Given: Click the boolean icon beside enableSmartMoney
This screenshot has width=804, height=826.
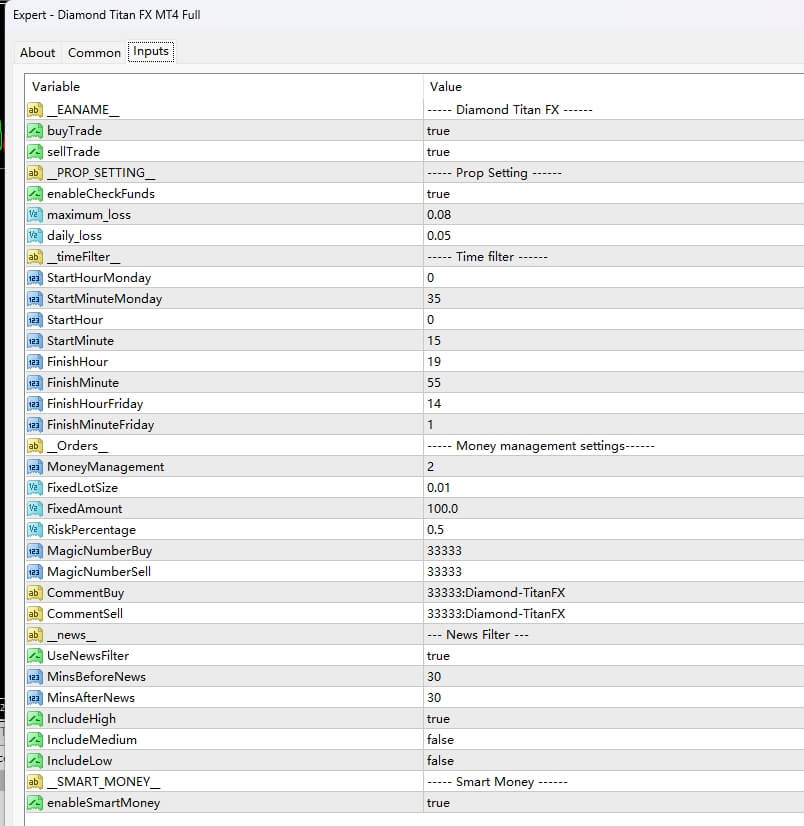Looking at the screenshot, I should pyautogui.click(x=33, y=802).
